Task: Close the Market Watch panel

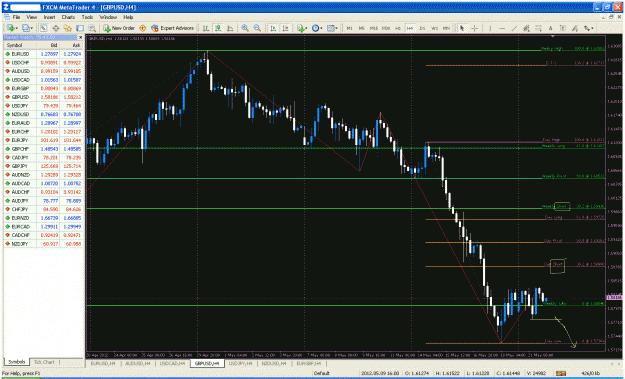Action: pyautogui.click(x=80, y=37)
